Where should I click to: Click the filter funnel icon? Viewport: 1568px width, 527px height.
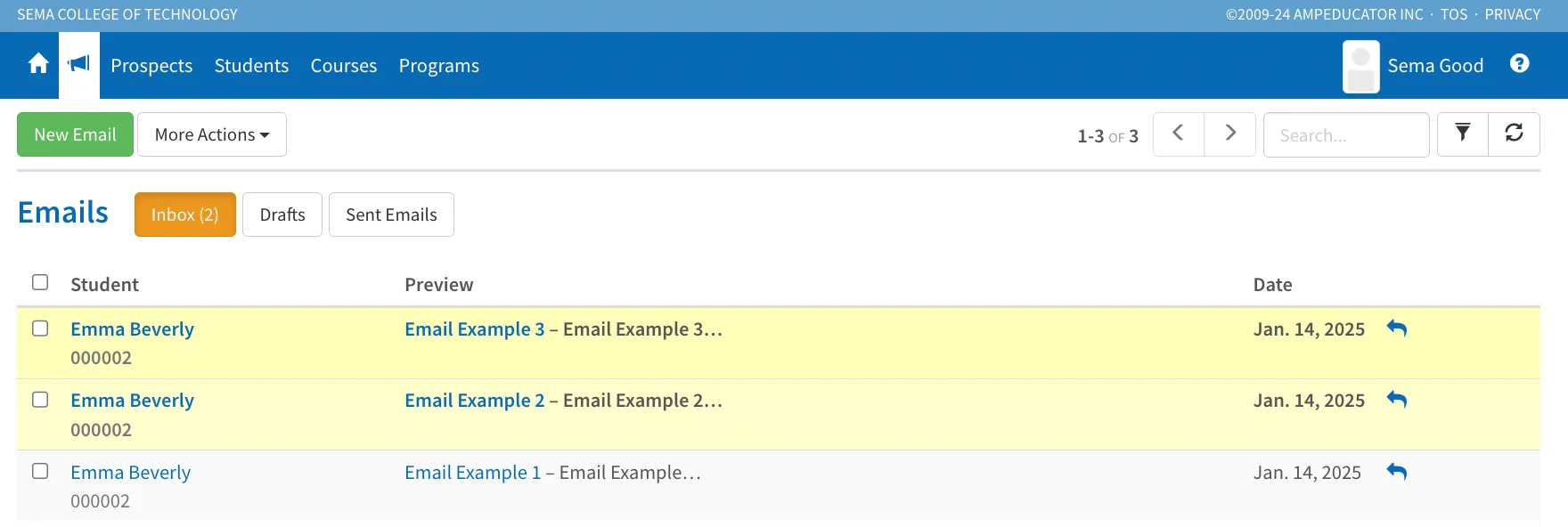coord(1463,134)
